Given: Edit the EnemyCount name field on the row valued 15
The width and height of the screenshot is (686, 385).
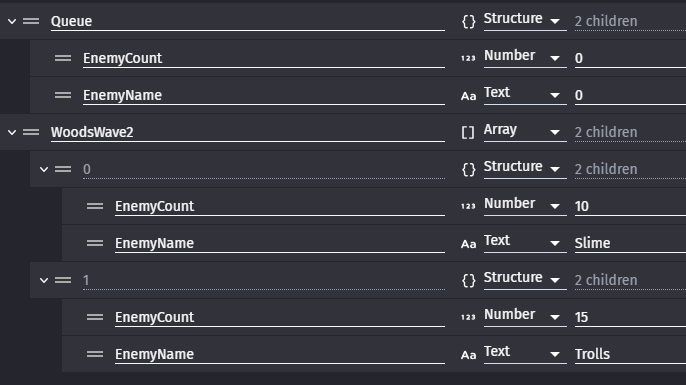Looking at the screenshot, I should point(280,317).
